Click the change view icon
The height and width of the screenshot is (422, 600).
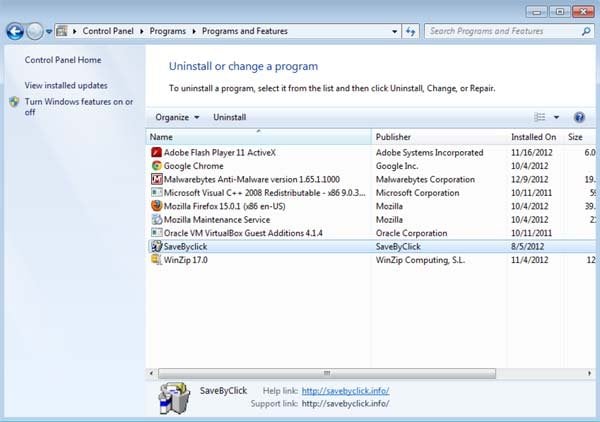[x=540, y=117]
